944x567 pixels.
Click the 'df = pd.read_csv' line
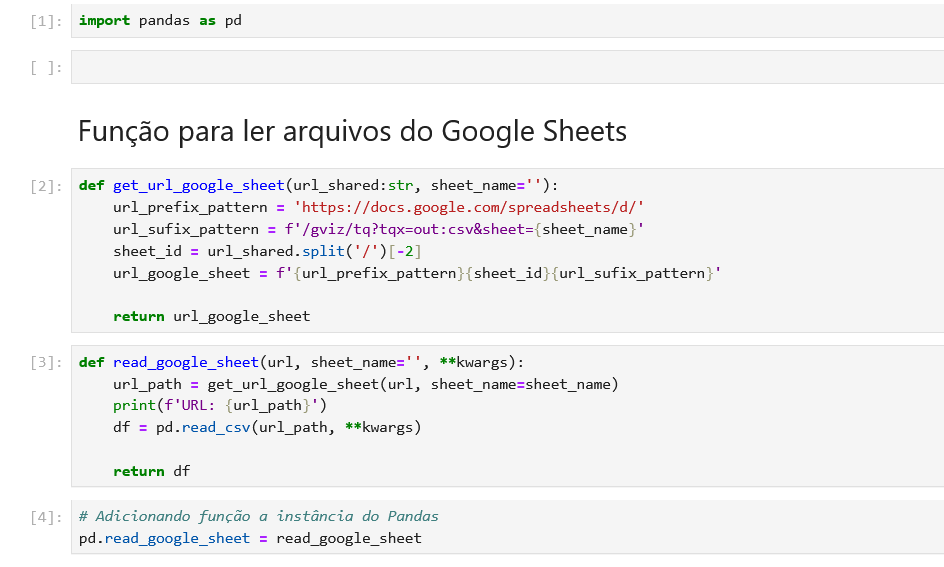(267, 427)
